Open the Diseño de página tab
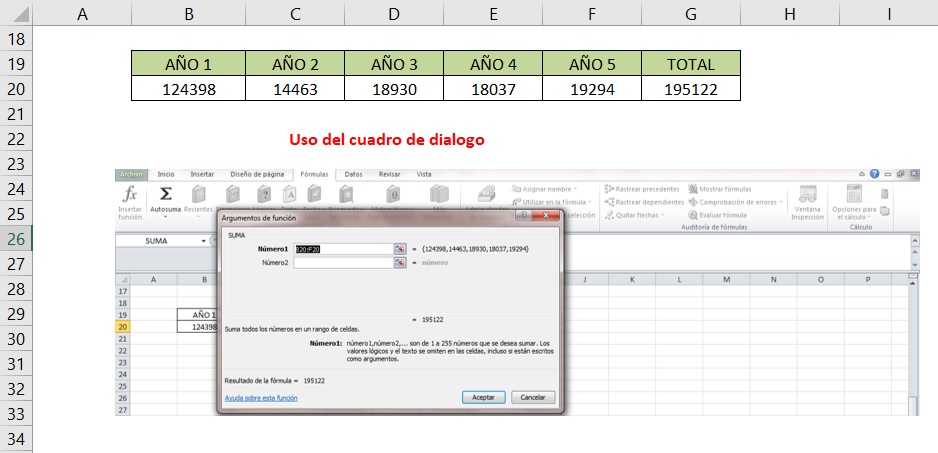 coord(254,174)
